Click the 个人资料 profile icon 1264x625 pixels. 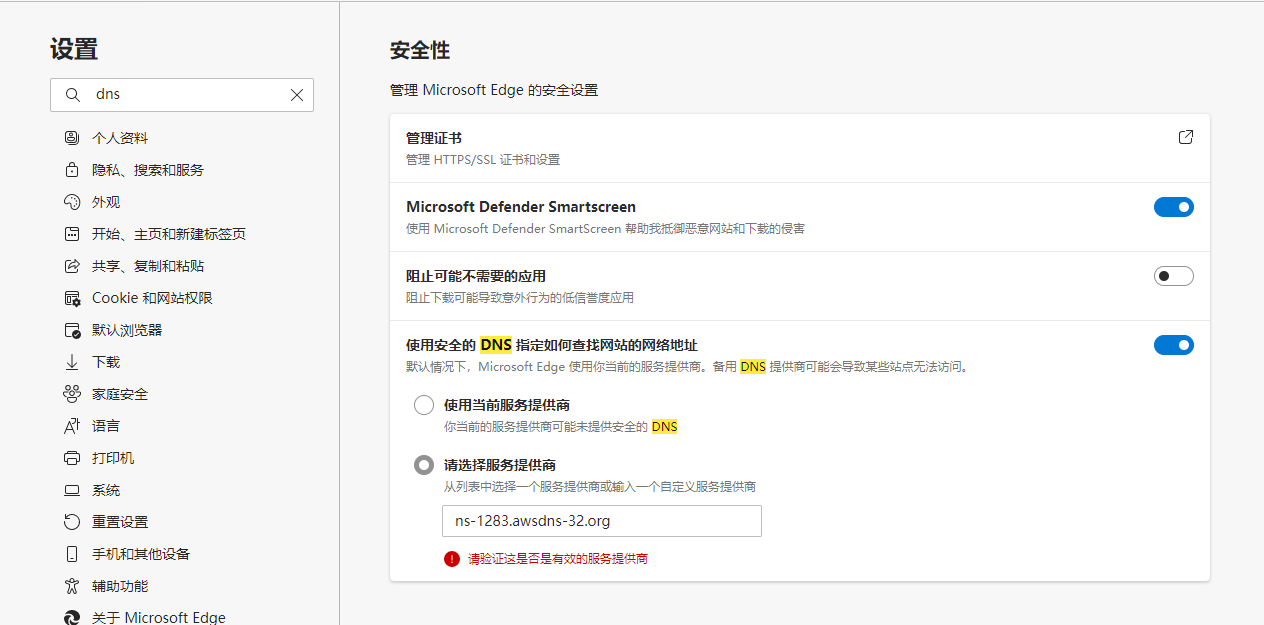point(72,138)
